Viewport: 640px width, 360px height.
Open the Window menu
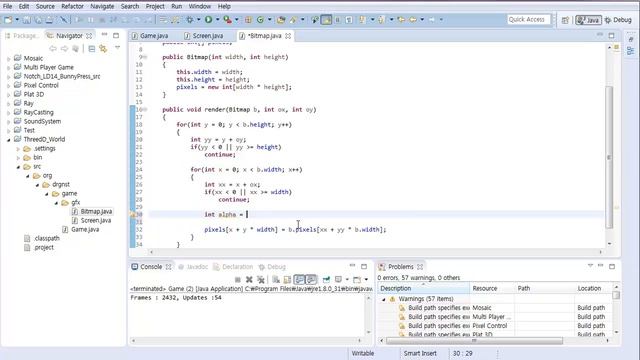point(200,7)
